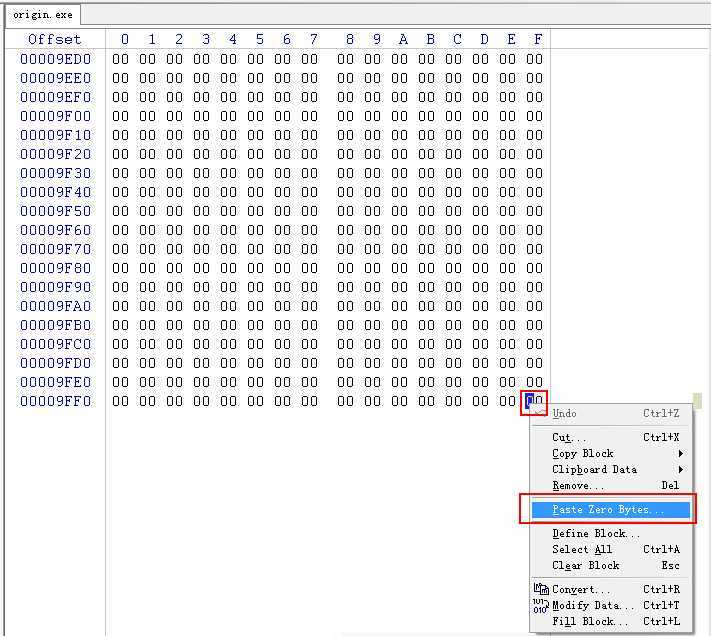Select offset row 00009EE0
The height and width of the screenshot is (636, 711).
tap(55, 78)
